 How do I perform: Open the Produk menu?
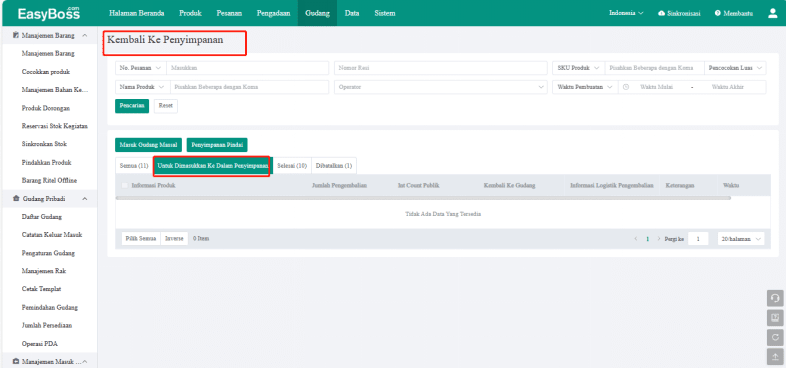[190, 14]
